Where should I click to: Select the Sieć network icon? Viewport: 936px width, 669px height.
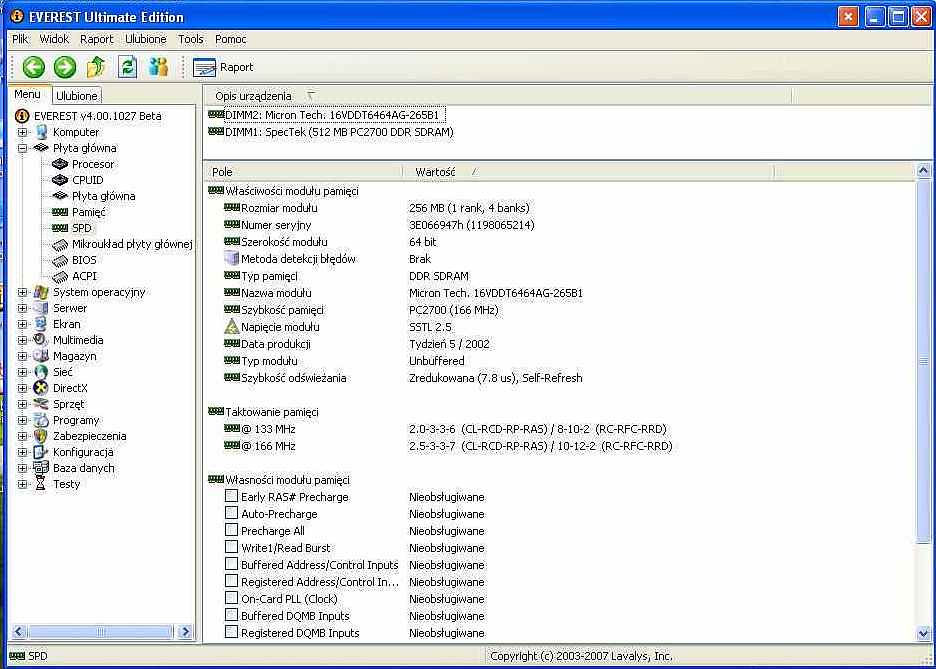coord(41,372)
